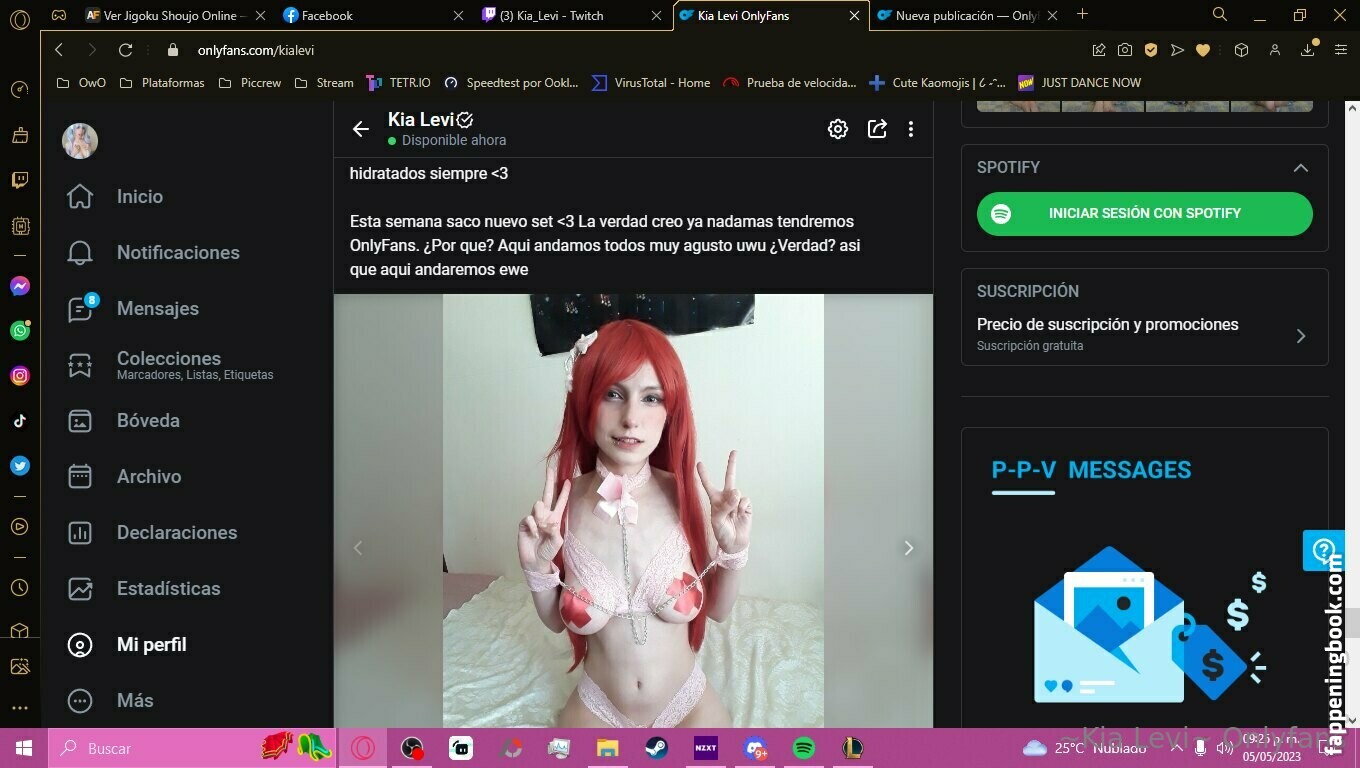Open the three-dot profile options menu

pyautogui.click(x=910, y=129)
